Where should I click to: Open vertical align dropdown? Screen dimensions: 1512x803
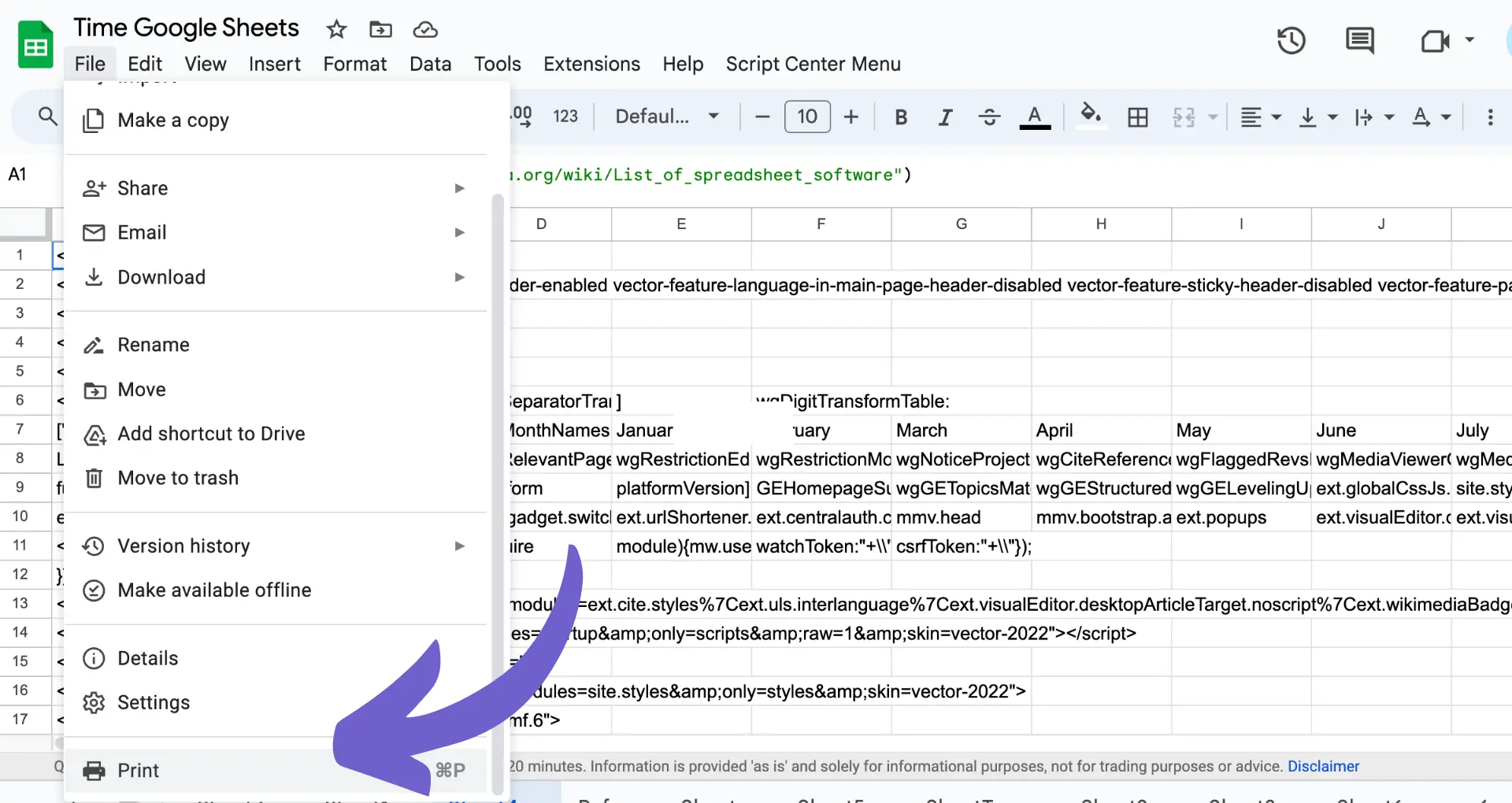pyautogui.click(x=1317, y=117)
